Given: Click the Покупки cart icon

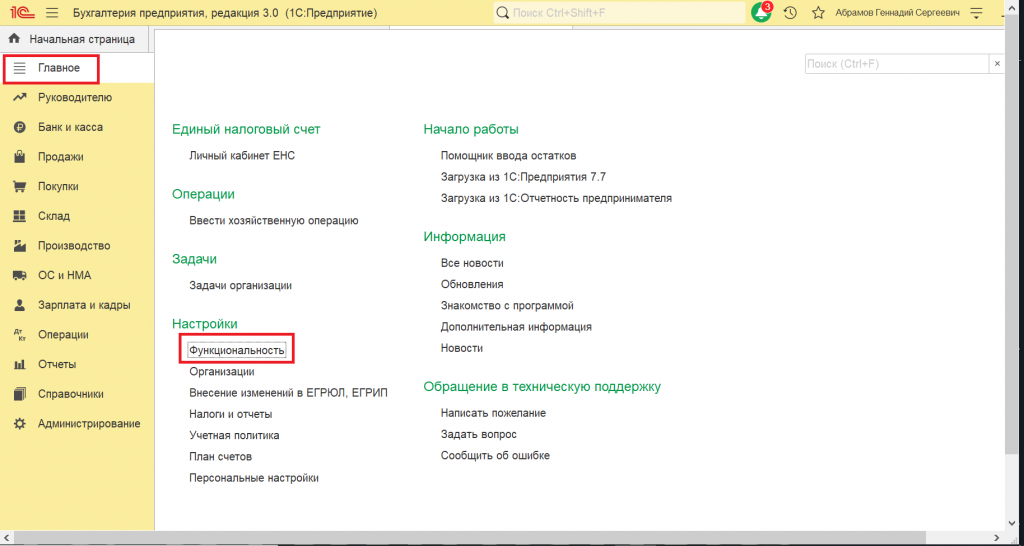Looking at the screenshot, I should click(20, 187).
